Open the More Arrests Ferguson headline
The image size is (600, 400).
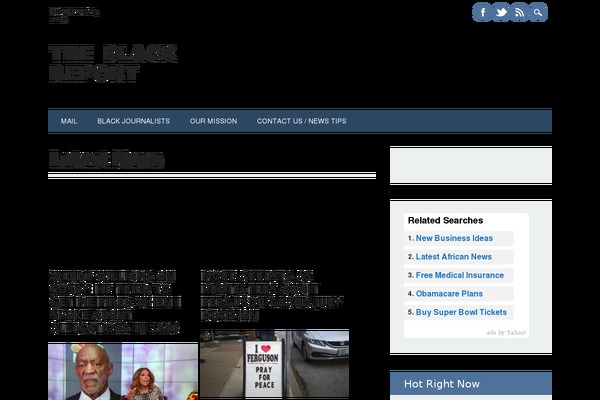272,296
